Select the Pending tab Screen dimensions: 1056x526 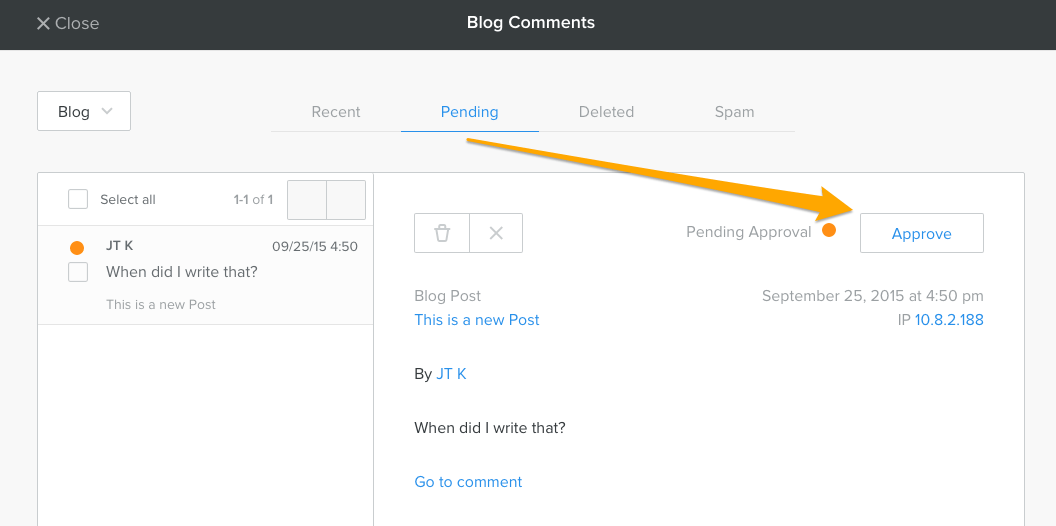[x=469, y=112]
